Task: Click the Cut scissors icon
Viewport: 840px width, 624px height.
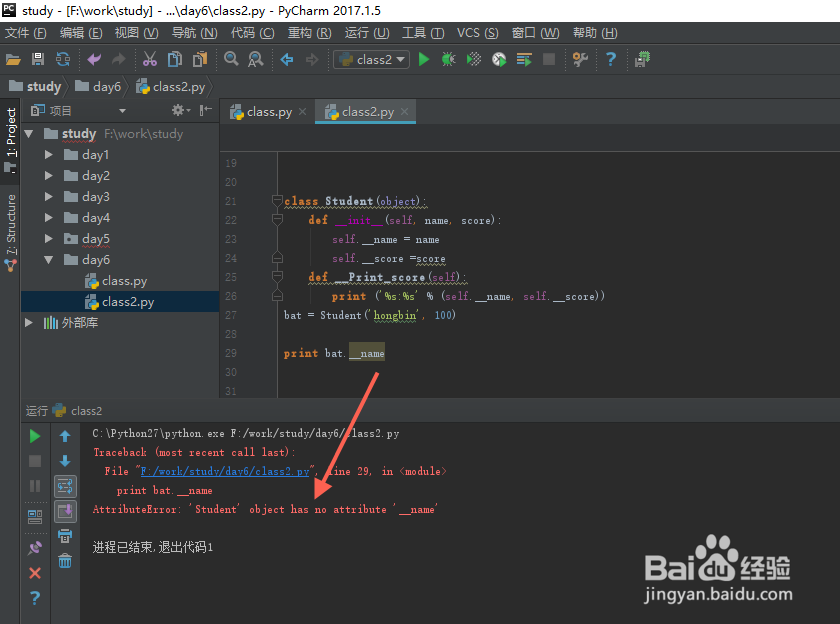Action: click(150, 59)
